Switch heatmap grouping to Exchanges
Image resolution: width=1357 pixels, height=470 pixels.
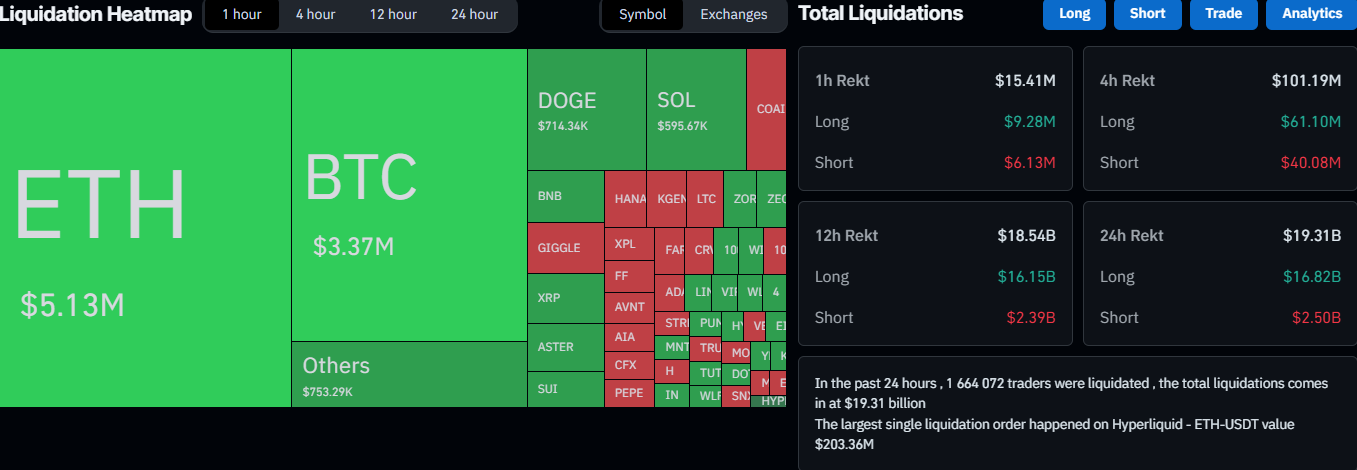point(734,14)
